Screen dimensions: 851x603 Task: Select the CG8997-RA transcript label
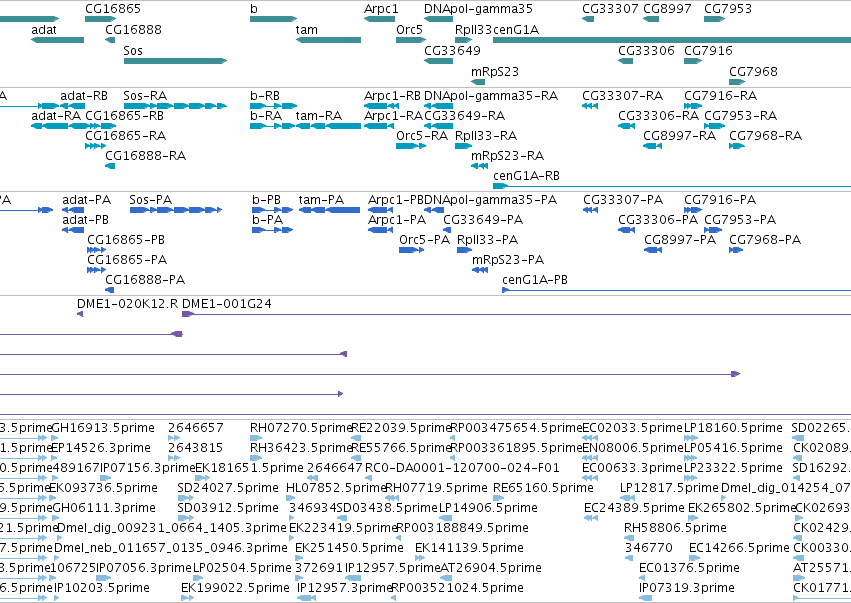pyautogui.click(x=679, y=136)
